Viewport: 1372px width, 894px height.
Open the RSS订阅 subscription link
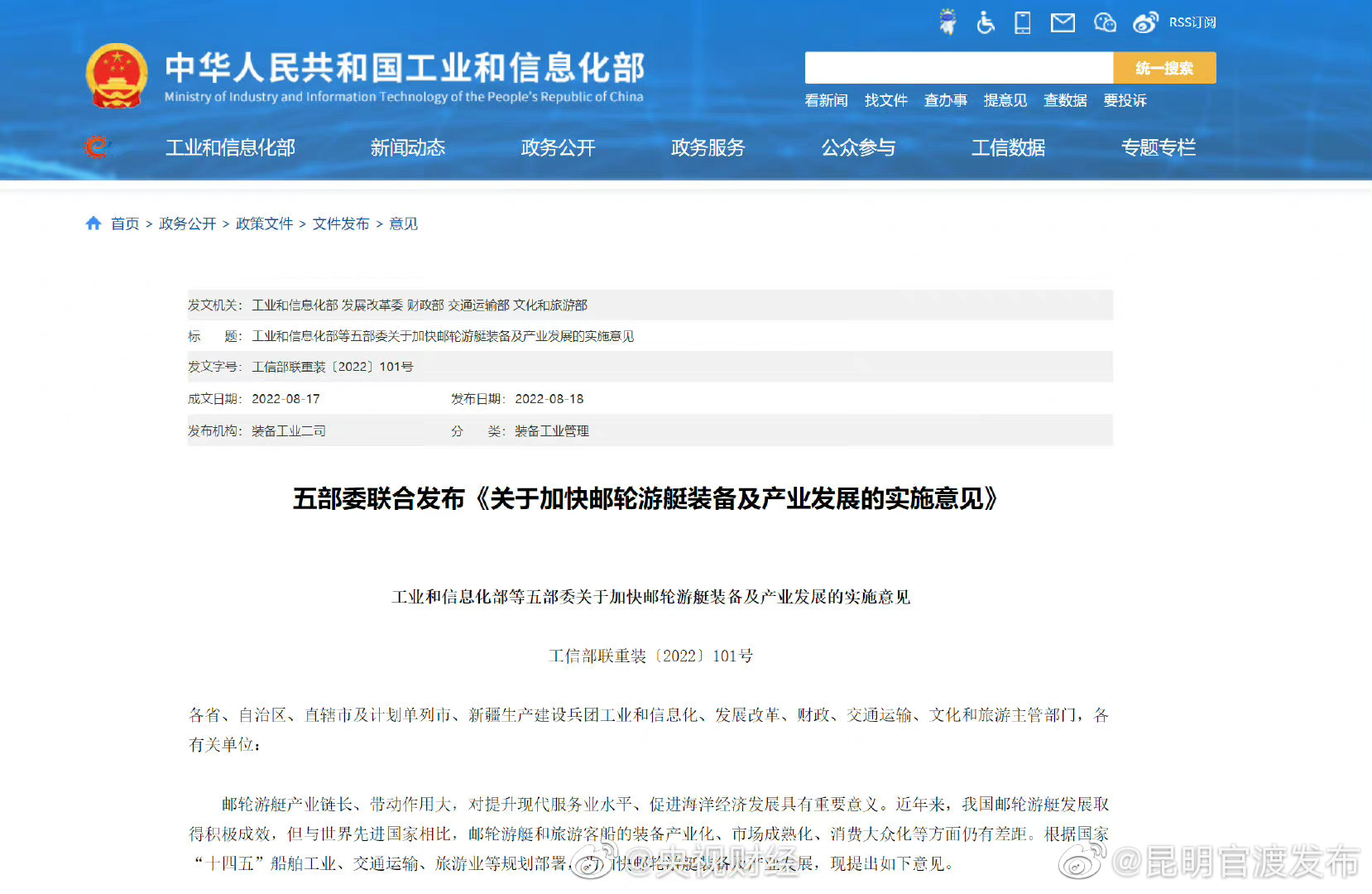[x=1192, y=22]
